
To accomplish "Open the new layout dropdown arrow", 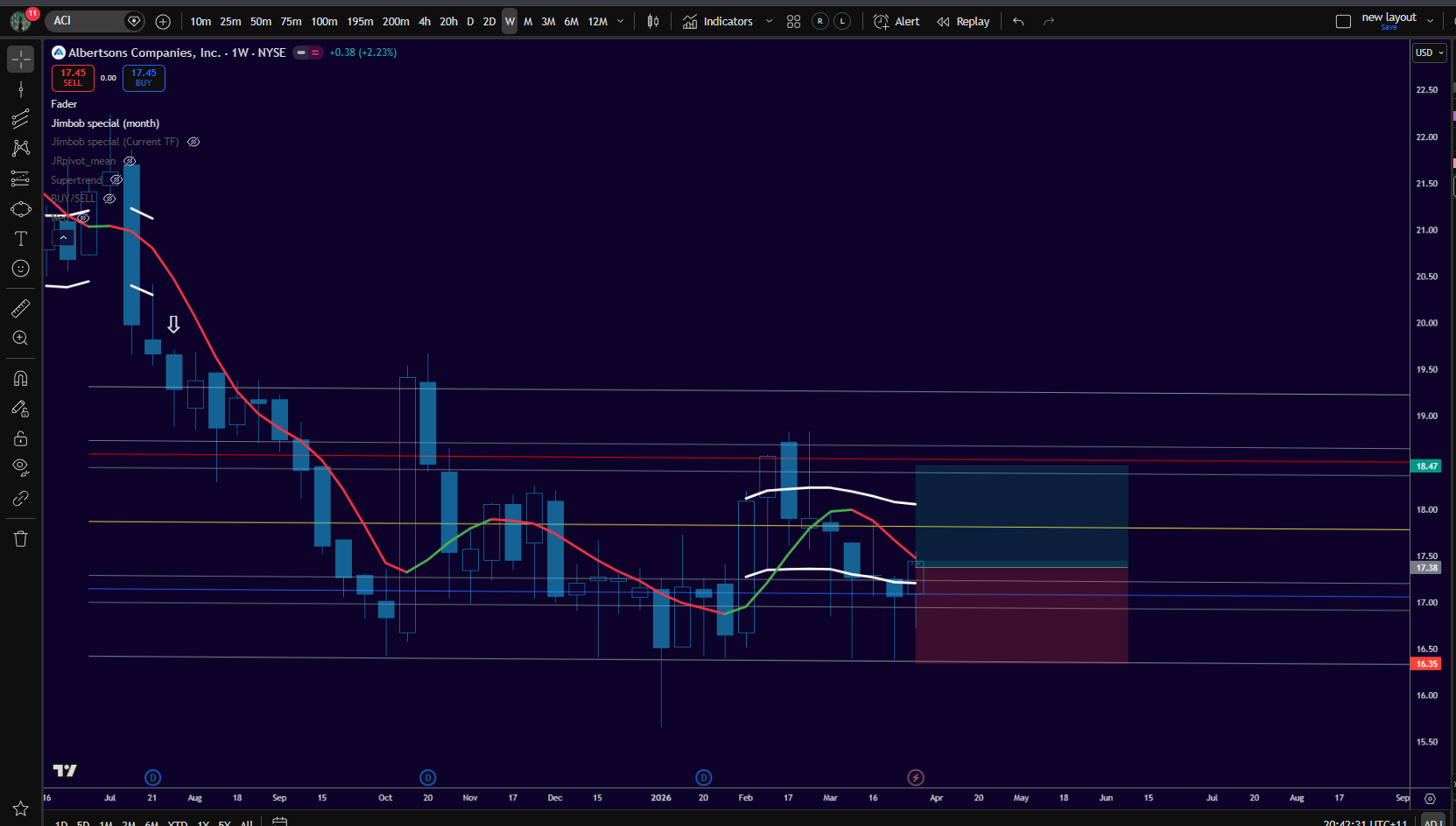I will coord(1431,21).
